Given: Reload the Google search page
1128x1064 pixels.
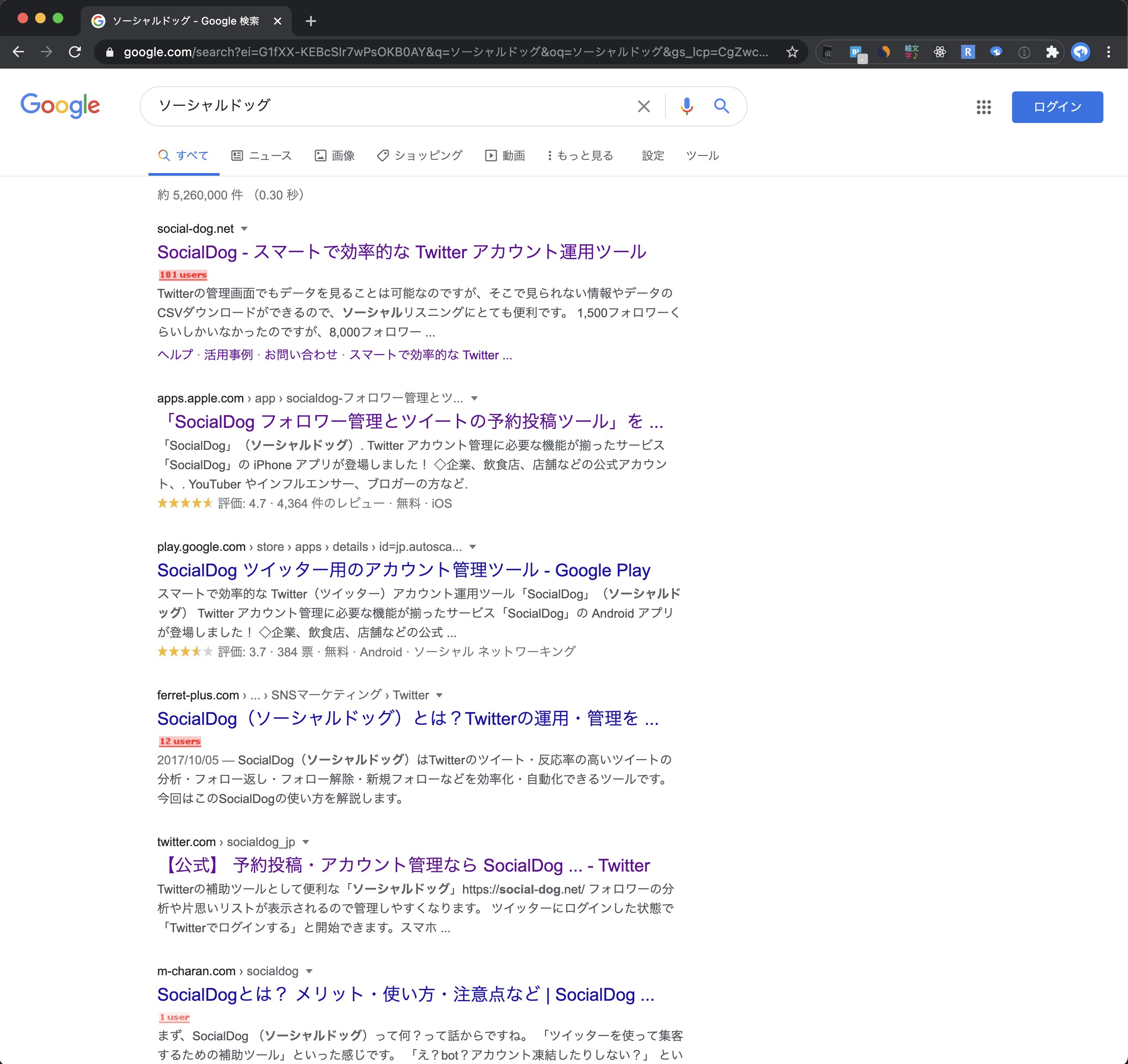Looking at the screenshot, I should coord(74,52).
